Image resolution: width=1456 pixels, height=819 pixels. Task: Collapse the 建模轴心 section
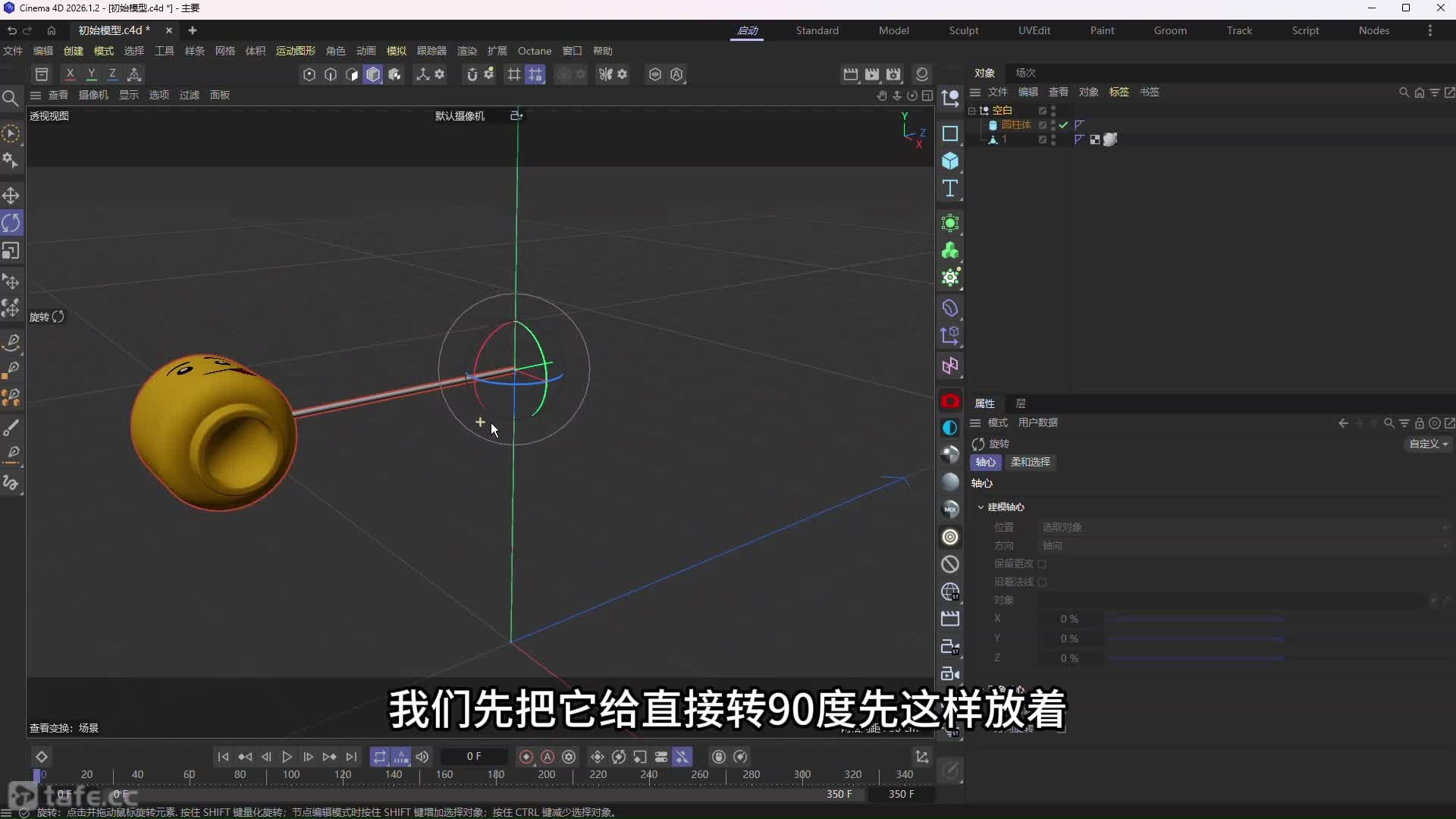coord(981,507)
